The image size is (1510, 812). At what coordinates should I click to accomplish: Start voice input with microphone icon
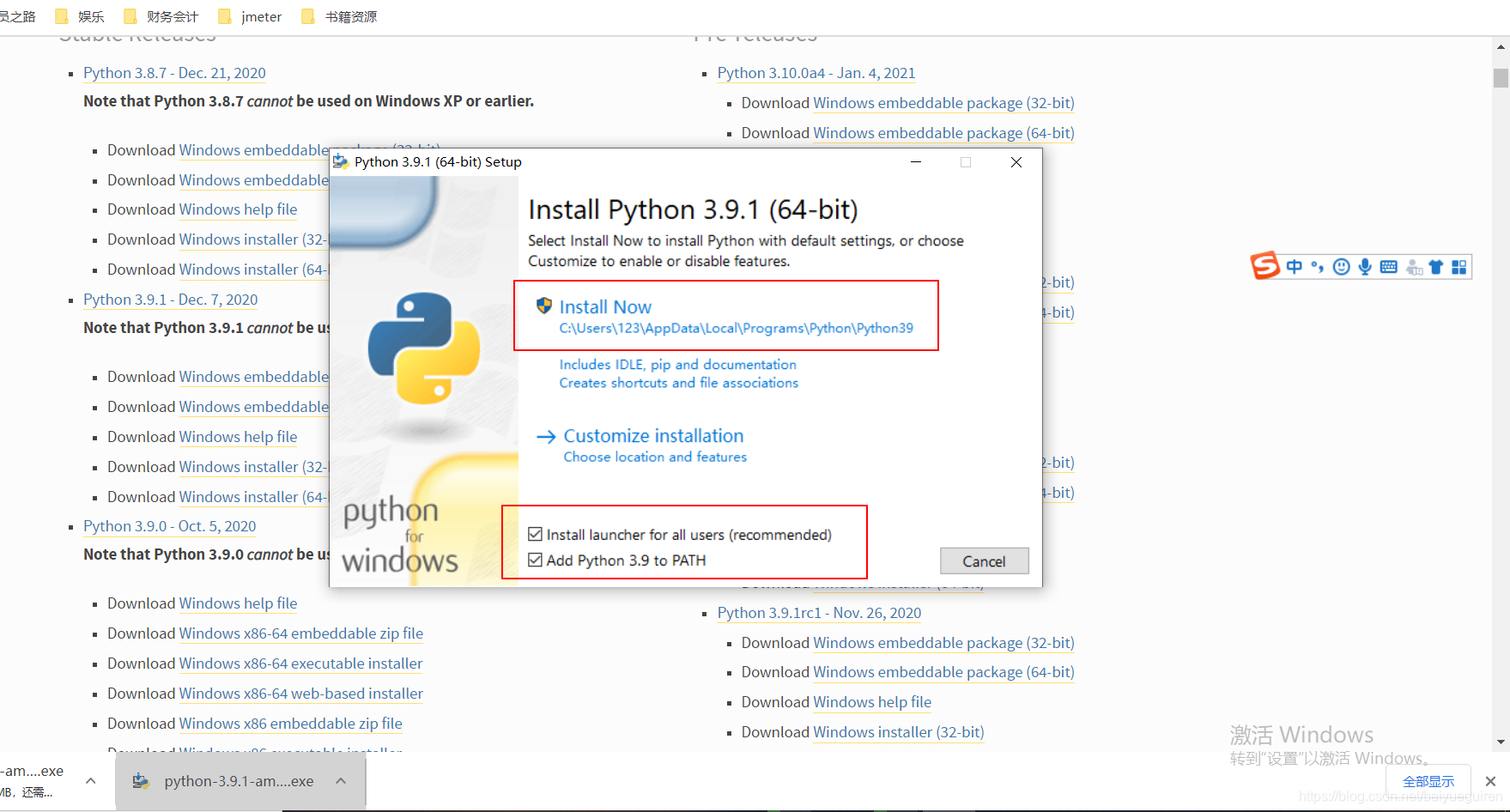pos(1365,267)
